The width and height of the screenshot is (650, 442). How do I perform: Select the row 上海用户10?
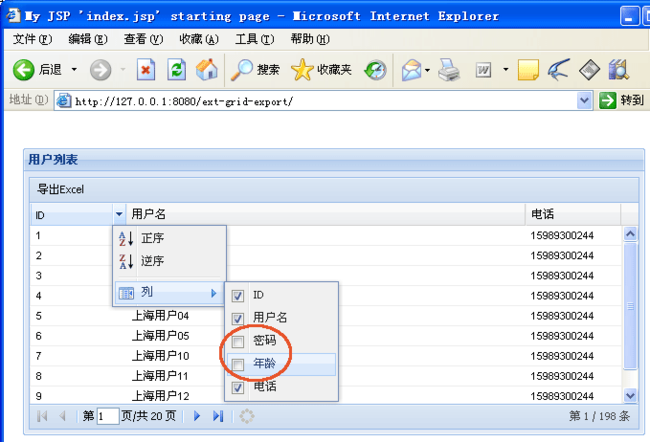point(325,356)
